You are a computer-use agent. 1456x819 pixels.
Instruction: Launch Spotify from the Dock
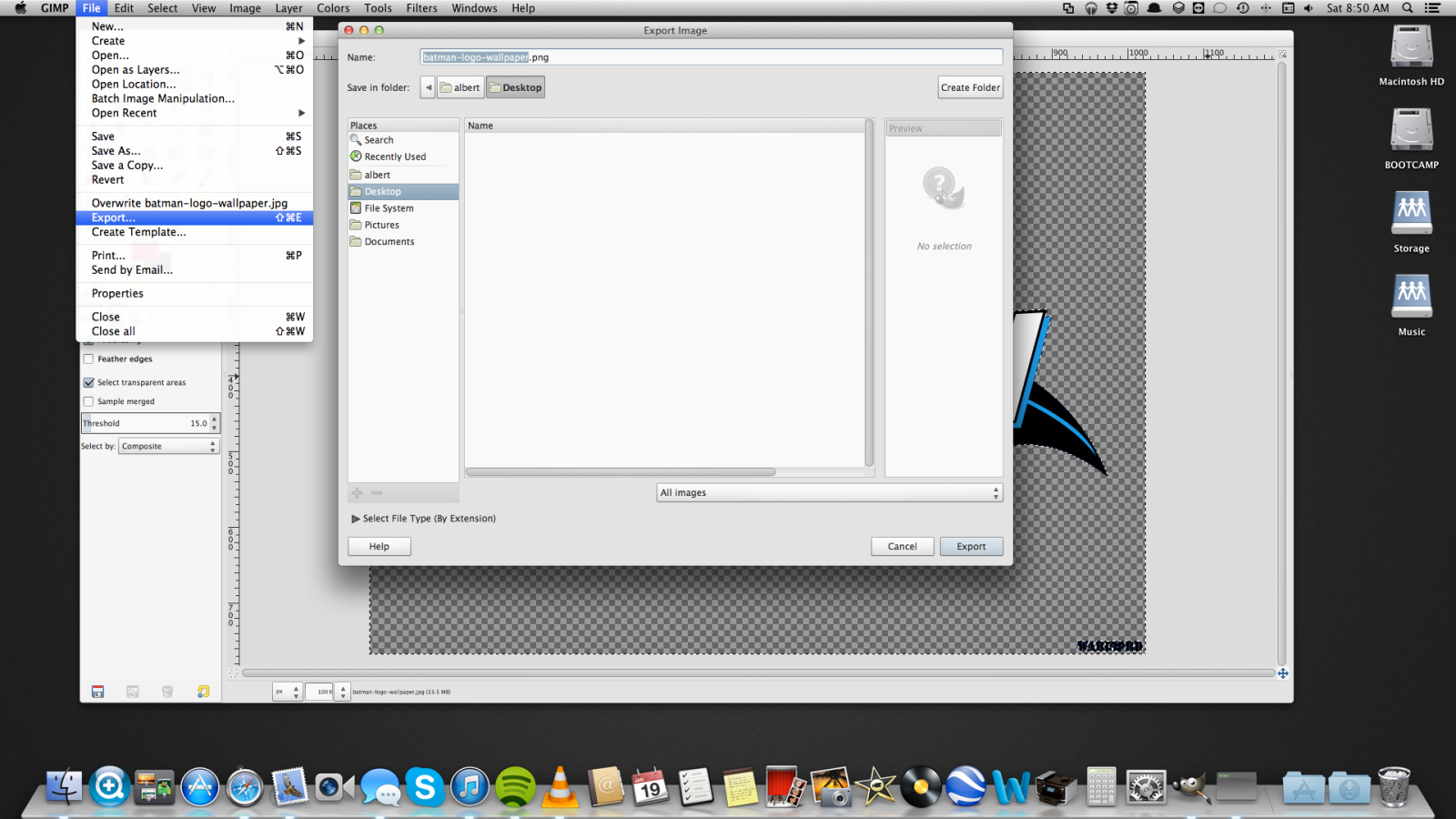515,787
